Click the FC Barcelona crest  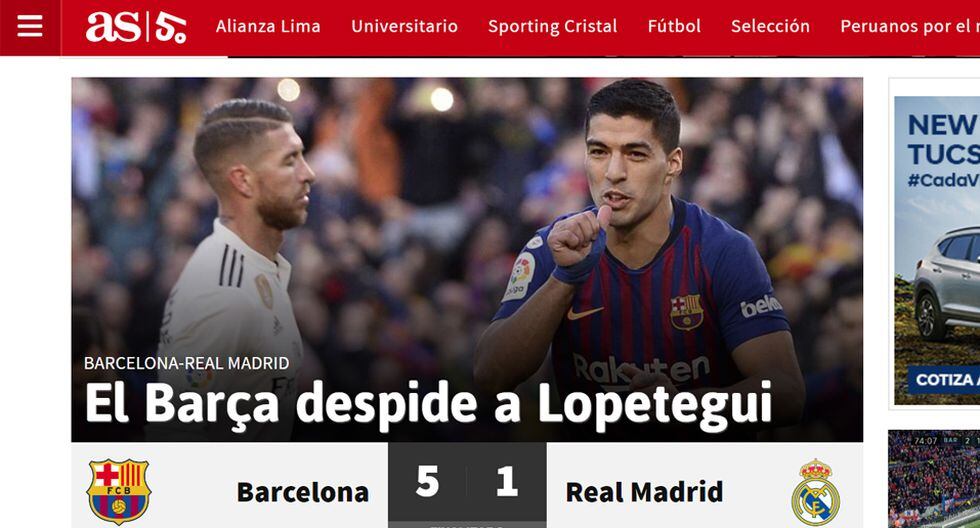[119, 491]
